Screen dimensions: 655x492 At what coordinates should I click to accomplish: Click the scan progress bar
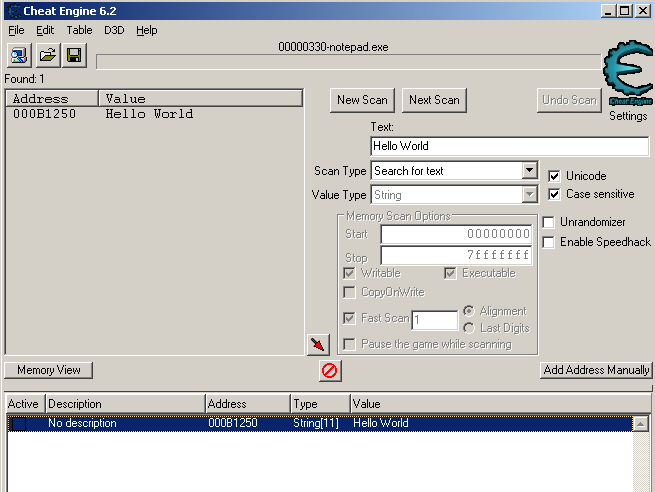point(350,62)
